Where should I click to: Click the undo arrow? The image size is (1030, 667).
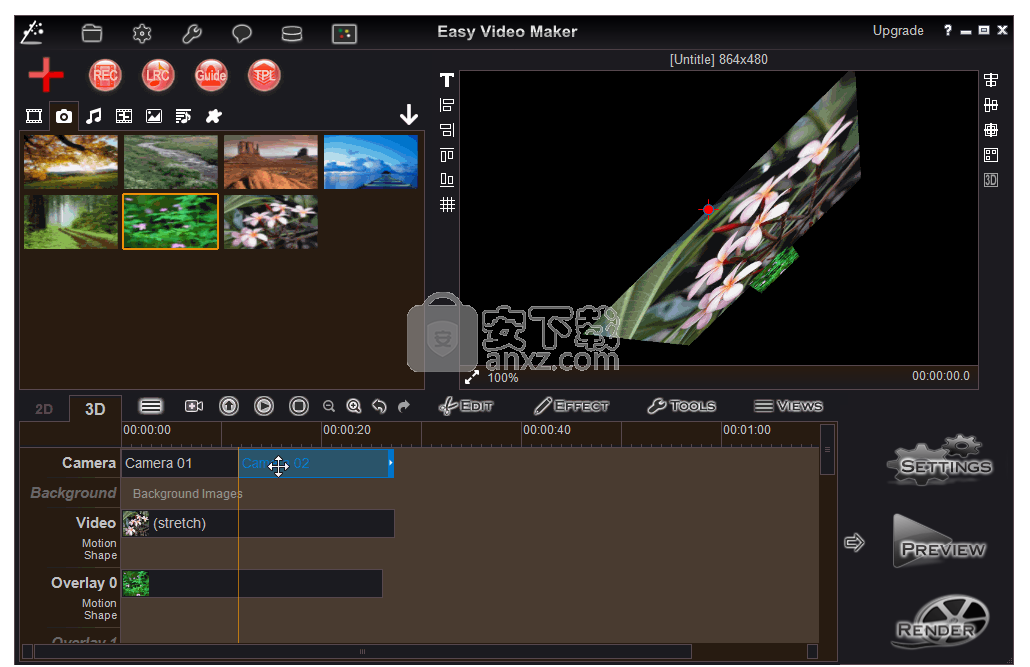[379, 406]
